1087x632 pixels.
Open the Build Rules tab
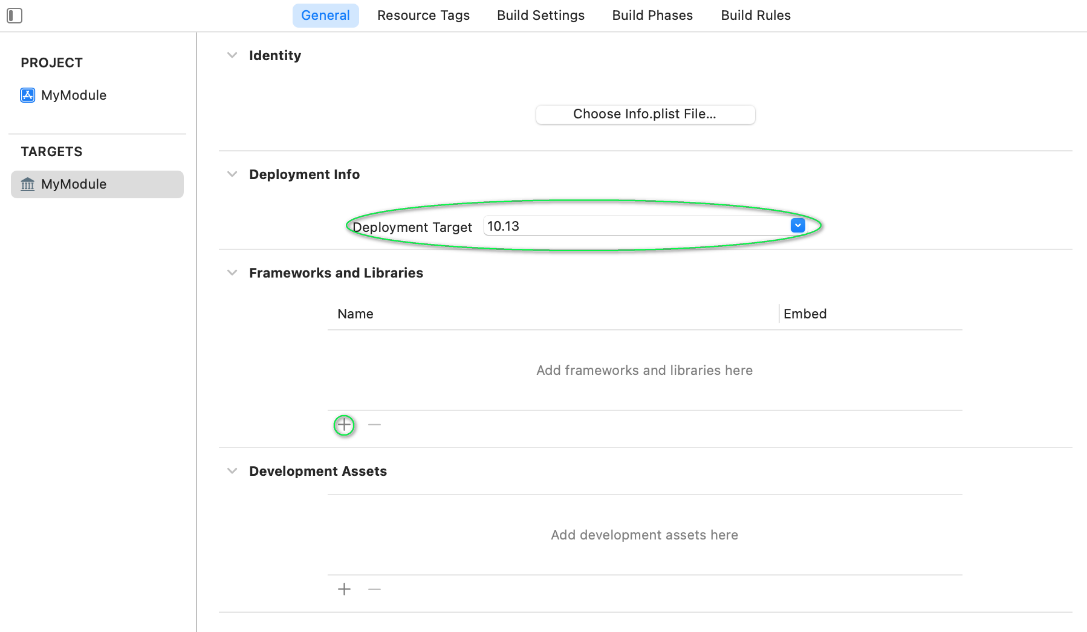pyautogui.click(x=756, y=15)
